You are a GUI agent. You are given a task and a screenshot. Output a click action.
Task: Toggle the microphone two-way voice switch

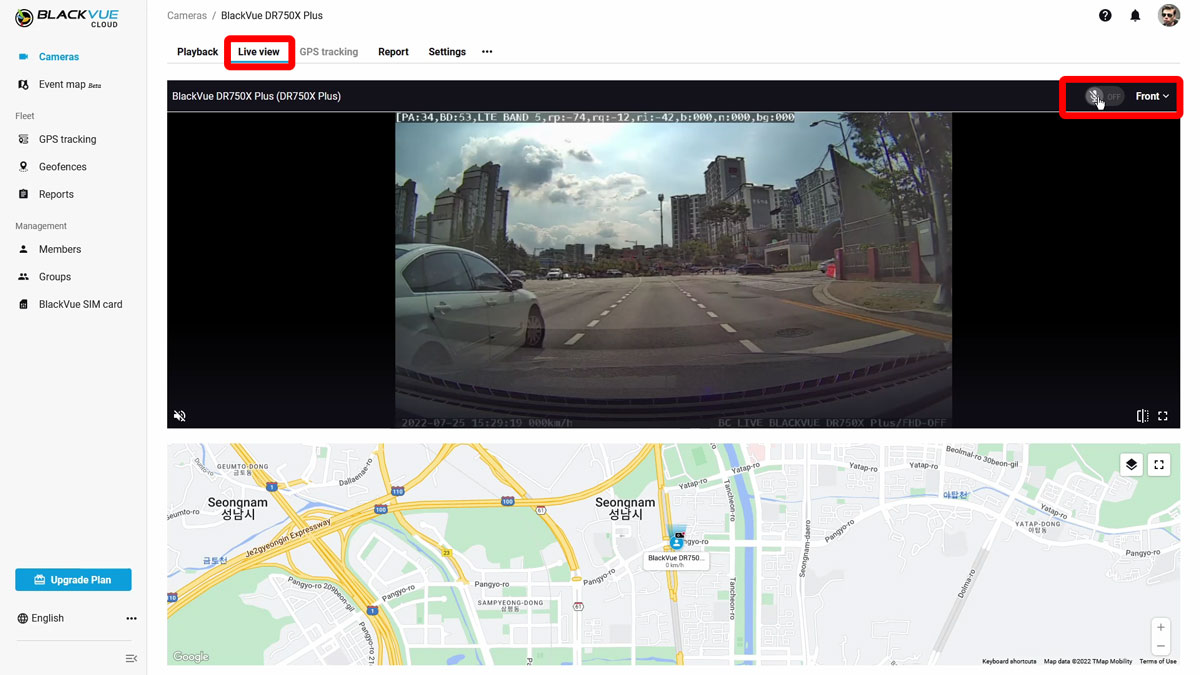coord(1105,97)
